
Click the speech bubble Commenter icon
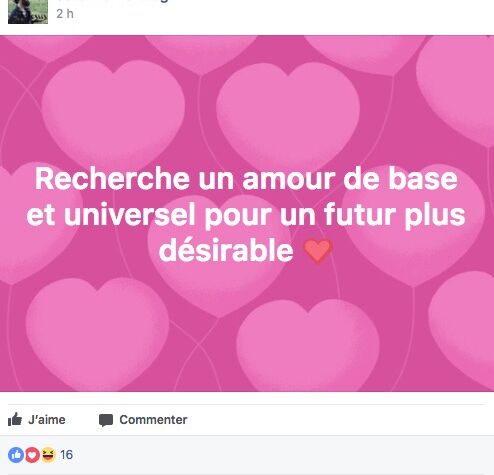106,420
